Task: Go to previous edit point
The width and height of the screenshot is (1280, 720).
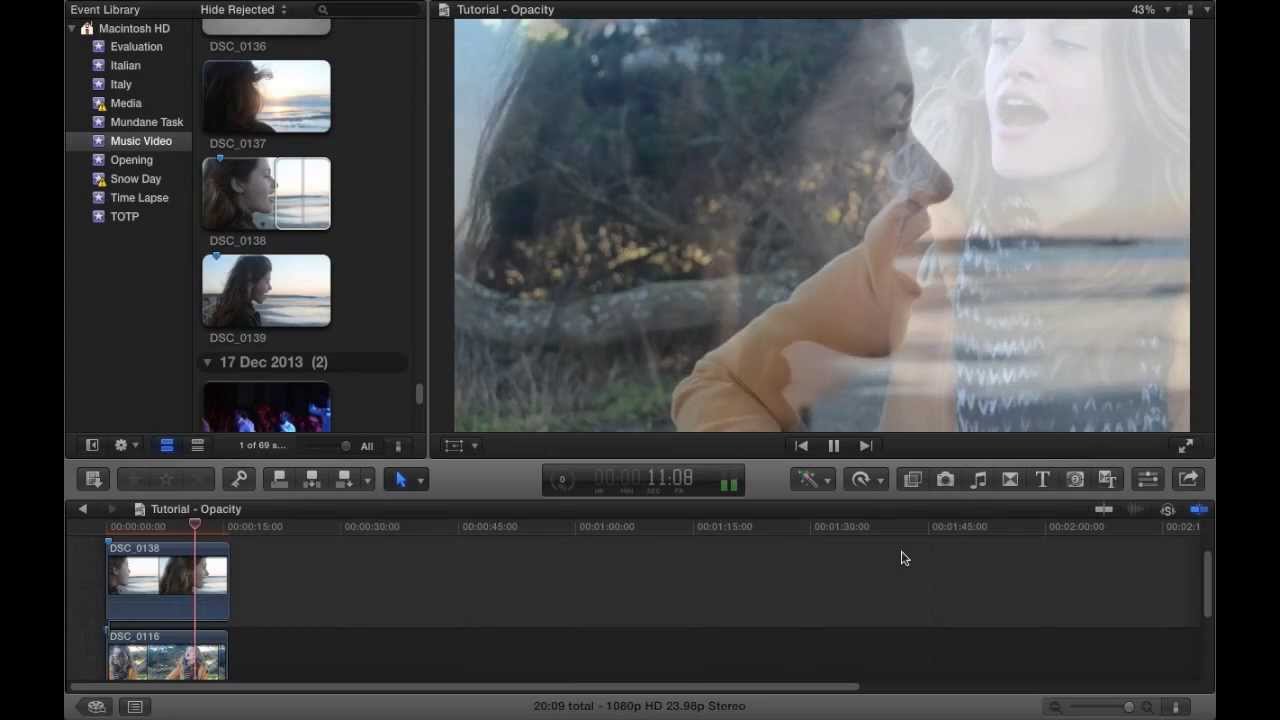Action: point(801,446)
